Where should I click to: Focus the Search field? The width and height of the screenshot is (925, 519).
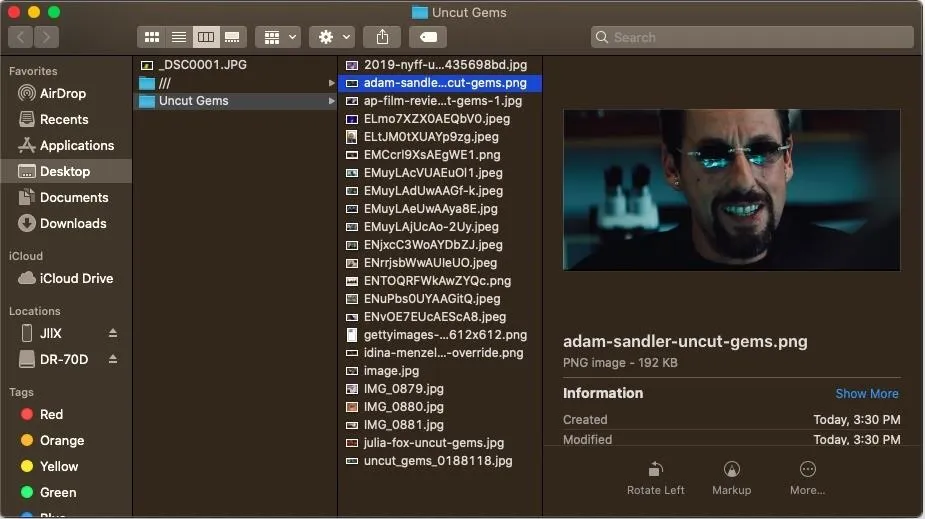[x=752, y=37]
